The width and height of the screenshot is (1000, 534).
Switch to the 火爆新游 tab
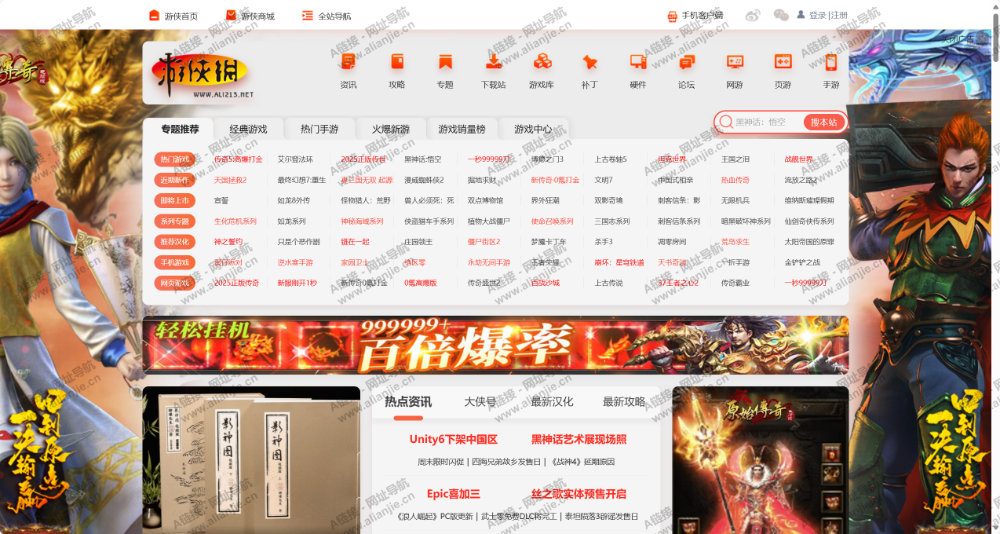coord(391,129)
